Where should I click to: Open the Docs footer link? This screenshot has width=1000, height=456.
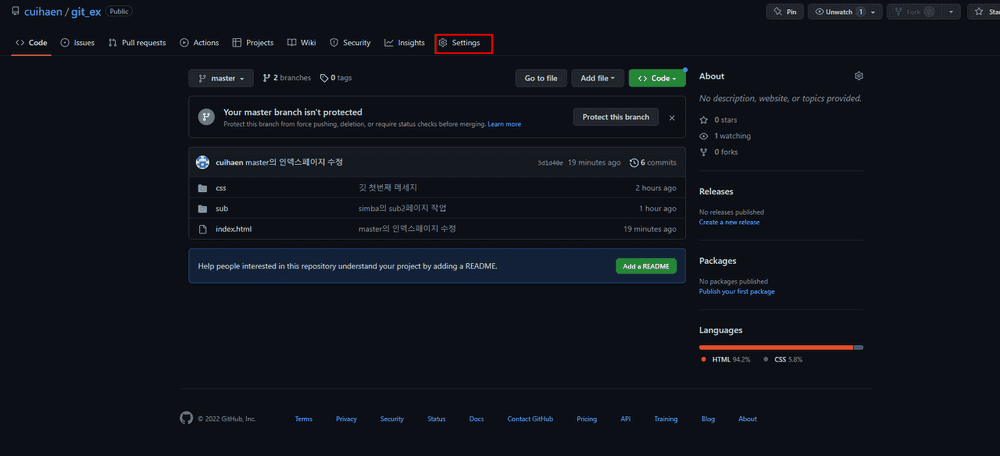tap(476, 419)
